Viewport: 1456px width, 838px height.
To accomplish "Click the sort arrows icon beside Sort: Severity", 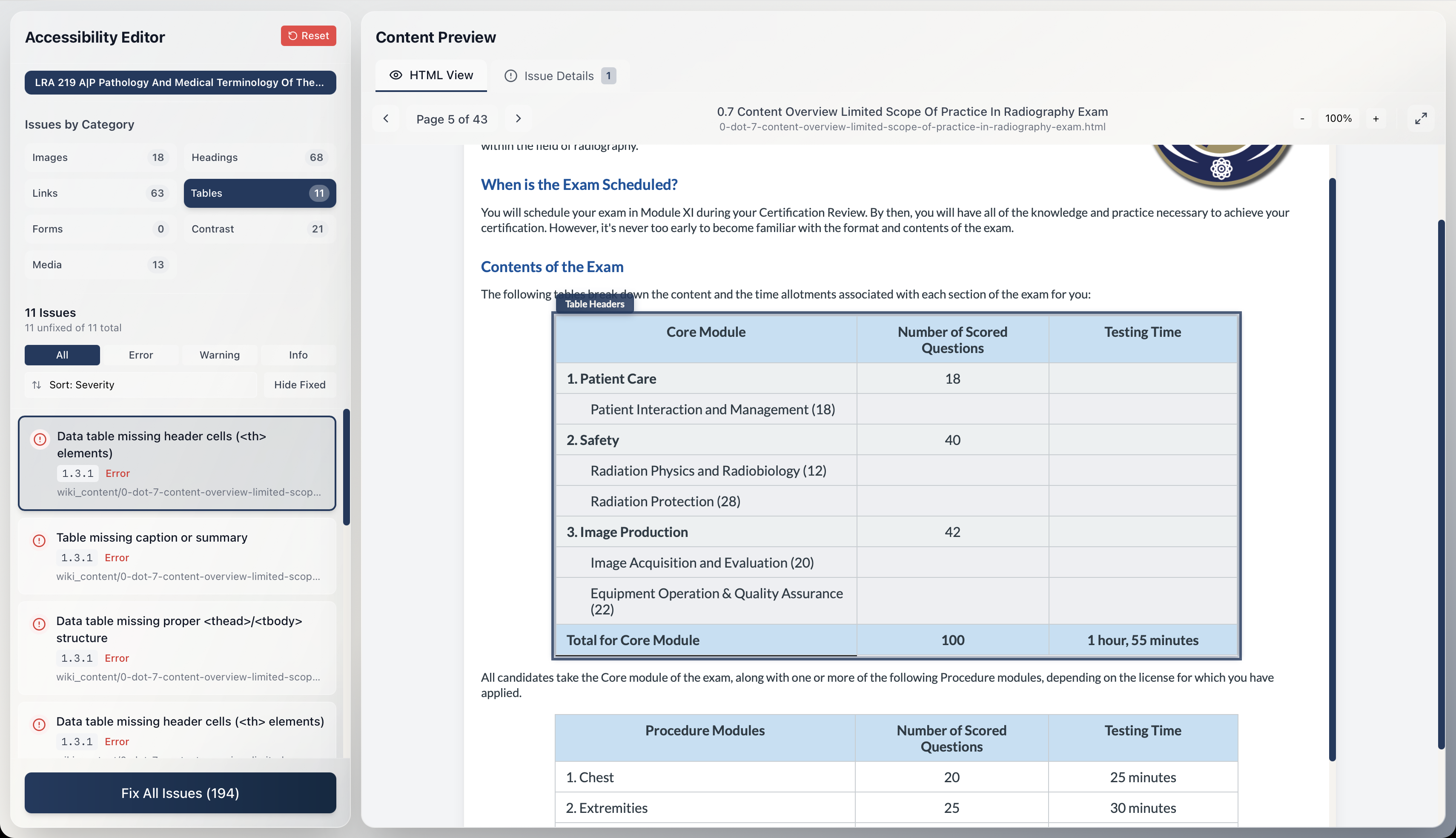I will (x=37, y=385).
